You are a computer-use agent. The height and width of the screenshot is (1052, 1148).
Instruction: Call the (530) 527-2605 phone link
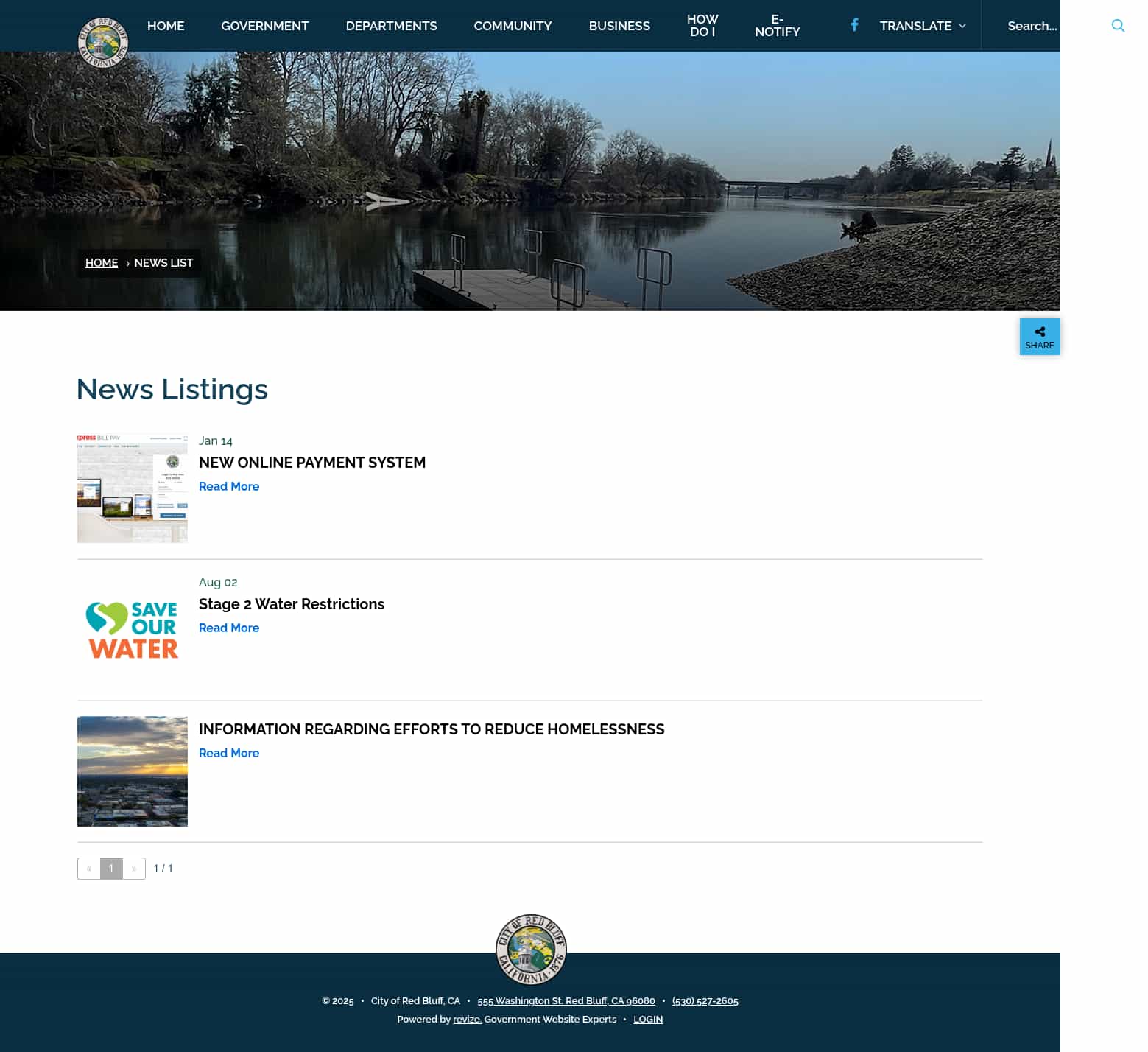click(x=705, y=1001)
